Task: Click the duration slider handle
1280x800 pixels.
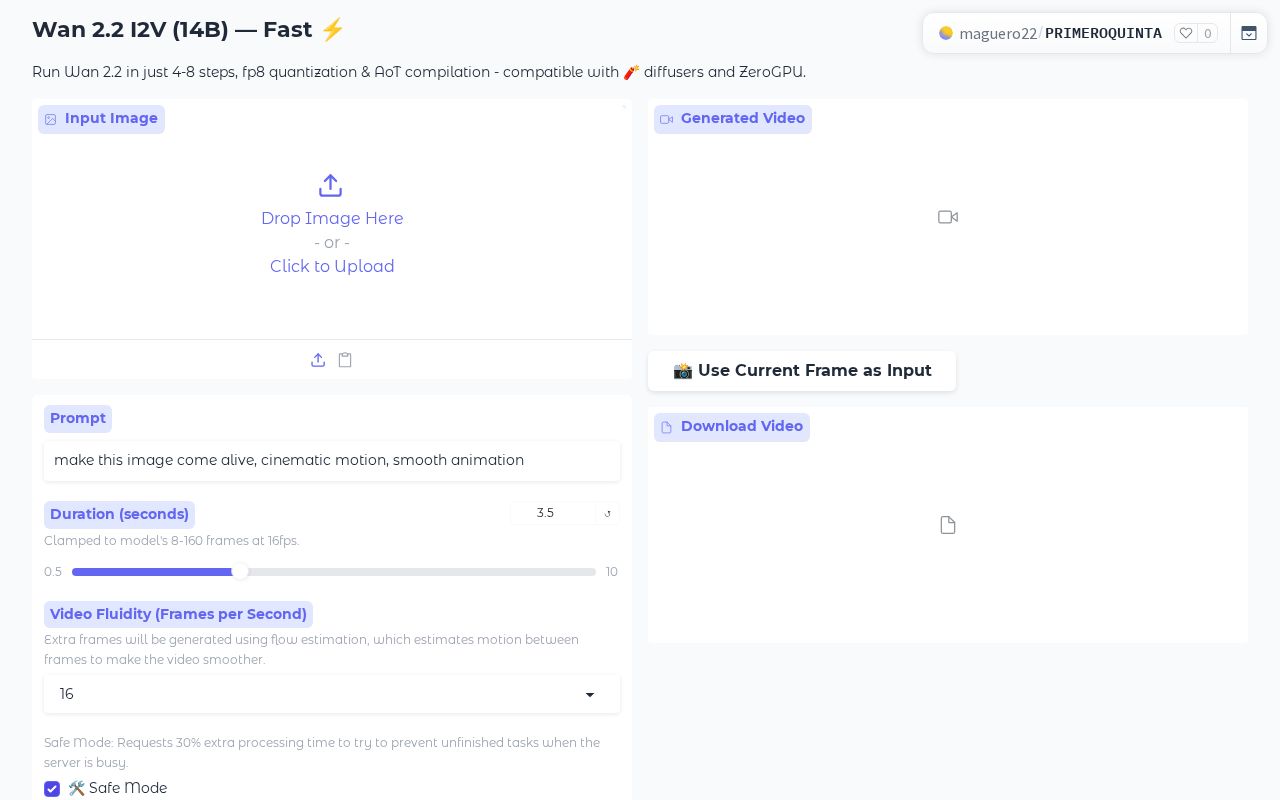Action: tap(240, 572)
